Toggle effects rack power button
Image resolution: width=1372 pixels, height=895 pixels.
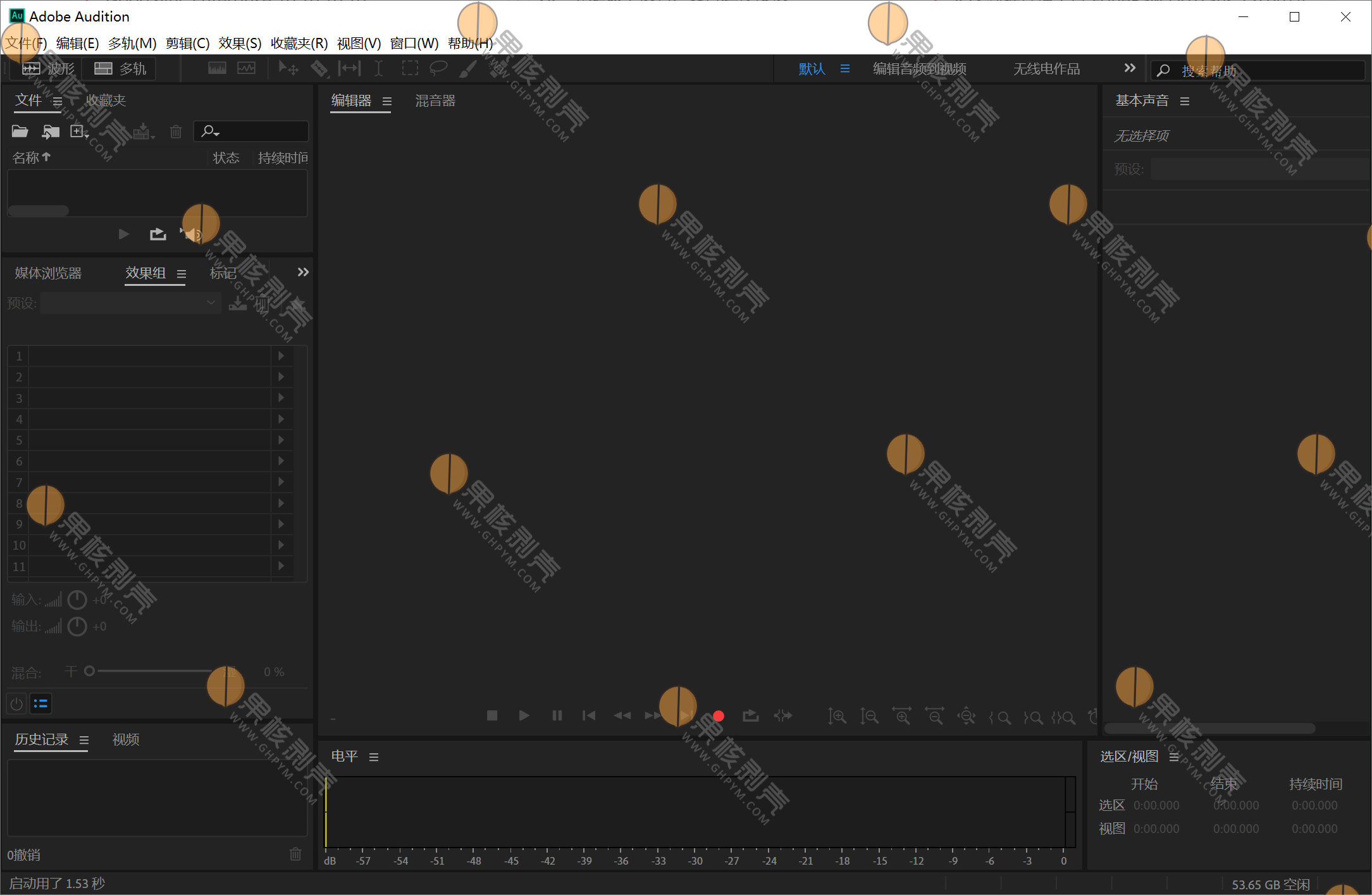click(17, 703)
